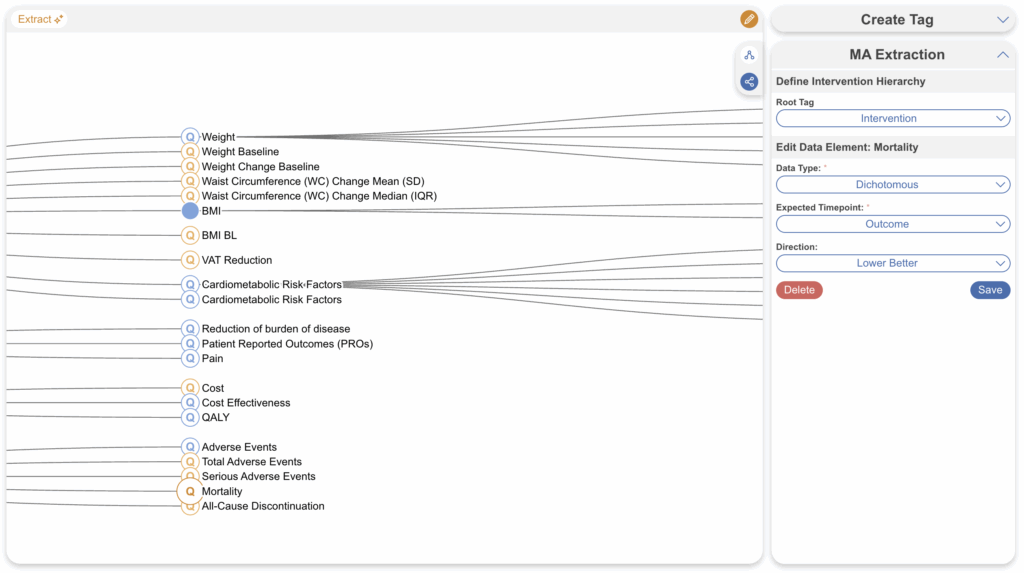Click the Q icon beside Weight Baseline
The height and width of the screenshot is (573, 1024).
pyautogui.click(x=190, y=152)
